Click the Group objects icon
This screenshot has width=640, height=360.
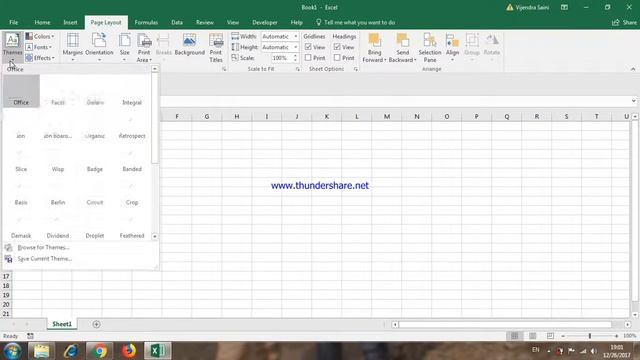(472, 40)
